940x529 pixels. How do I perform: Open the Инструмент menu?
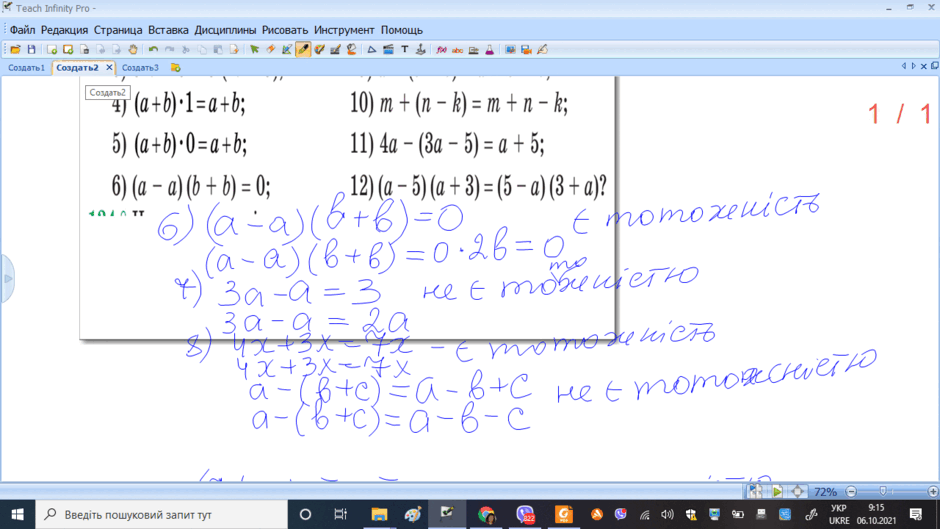point(344,30)
